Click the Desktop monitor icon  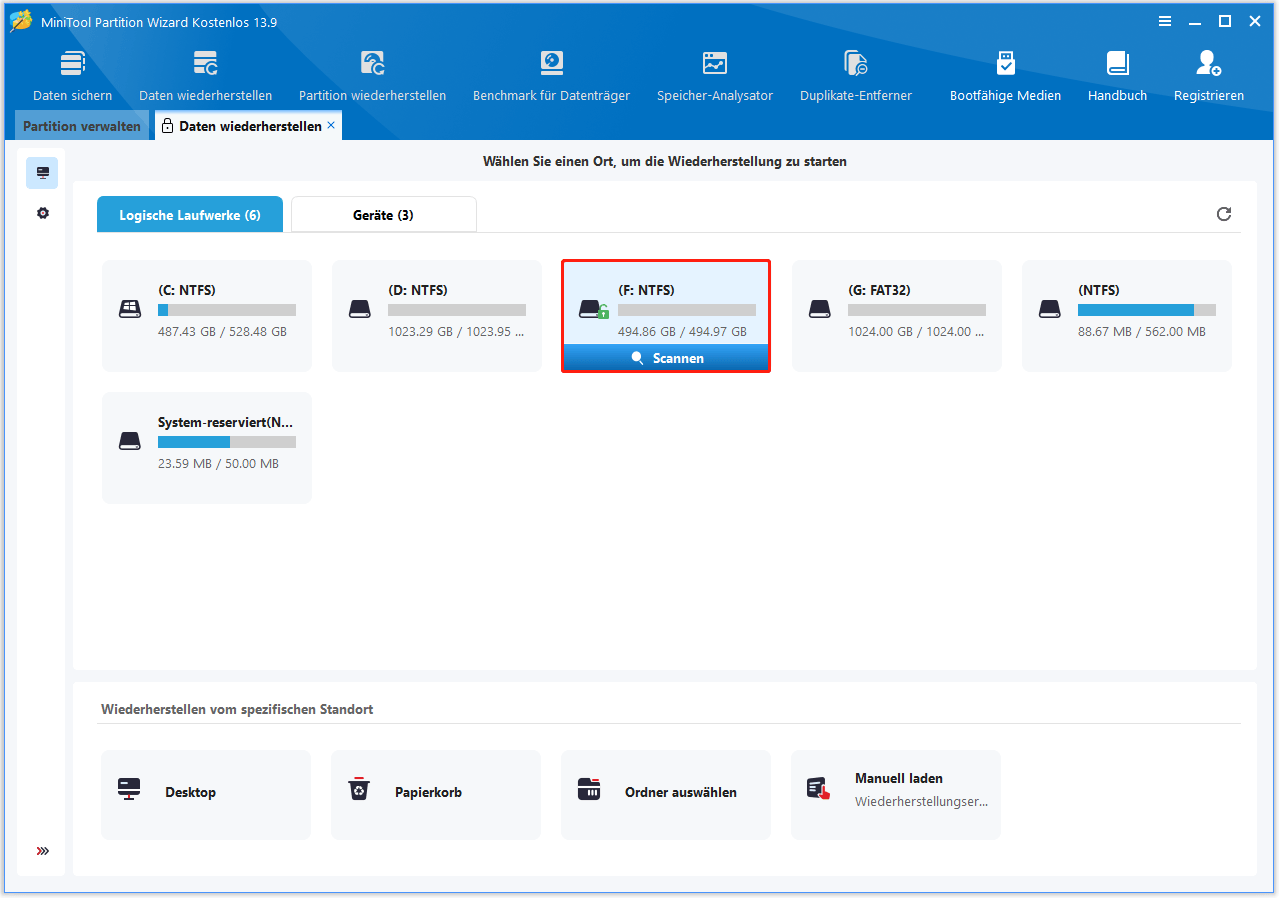coord(129,789)
